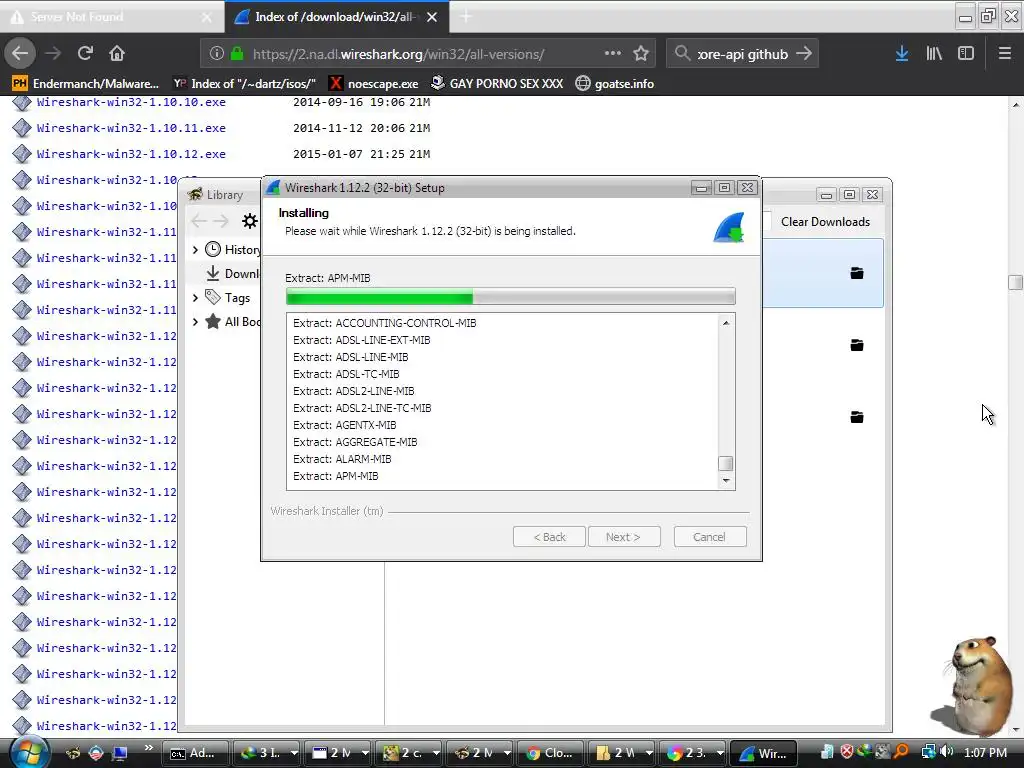1024x768 pixels.
Task: Switch to Wir.. Wireshark taskbar button
Action: click(763, 753)
